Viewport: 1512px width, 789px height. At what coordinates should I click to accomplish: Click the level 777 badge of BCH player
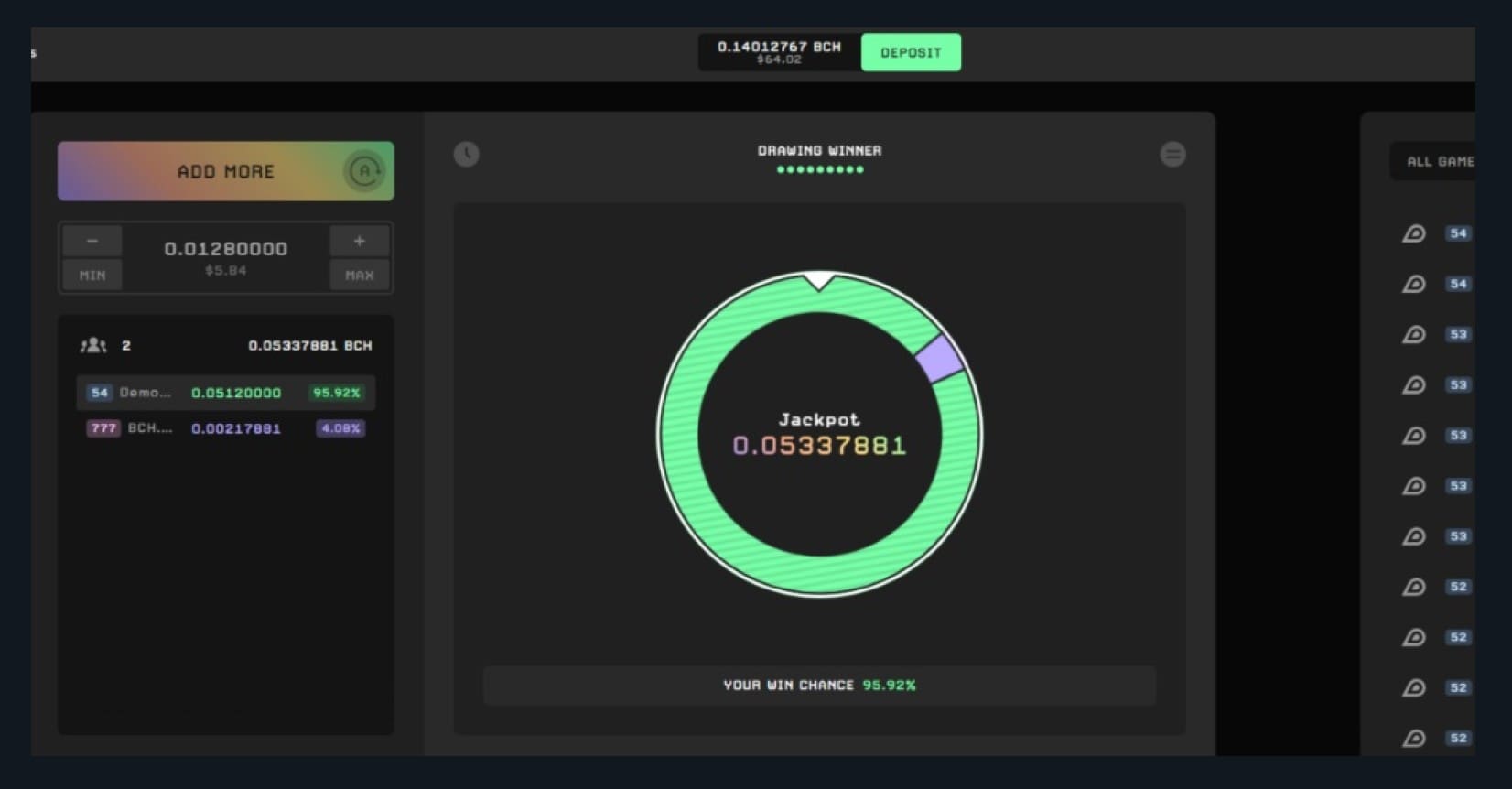tap(103, 428)
